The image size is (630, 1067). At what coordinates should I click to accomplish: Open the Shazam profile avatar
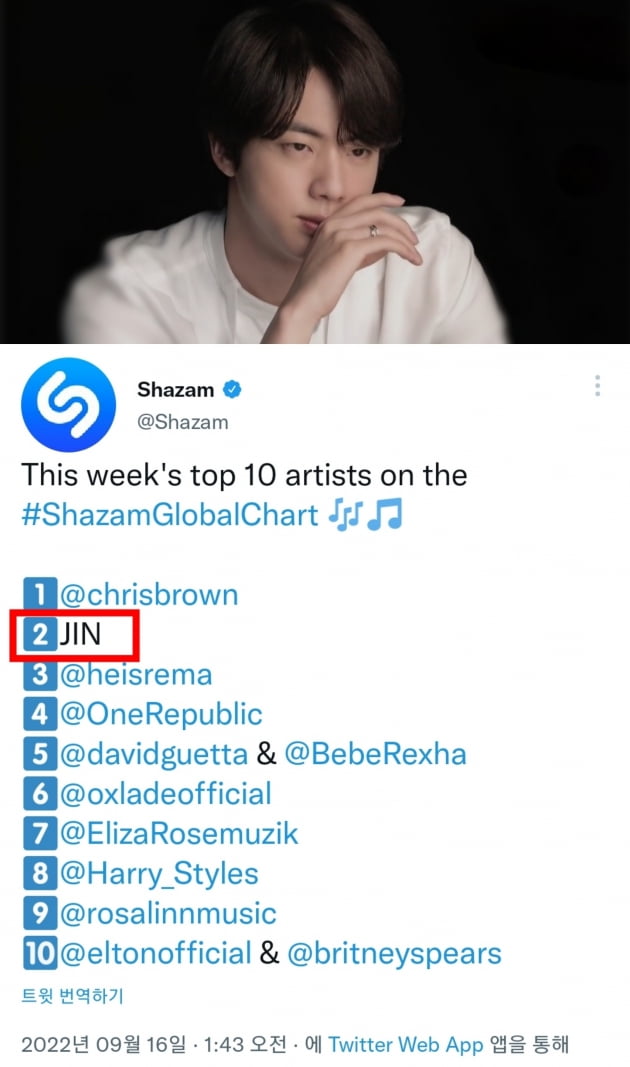pos(68,405)
